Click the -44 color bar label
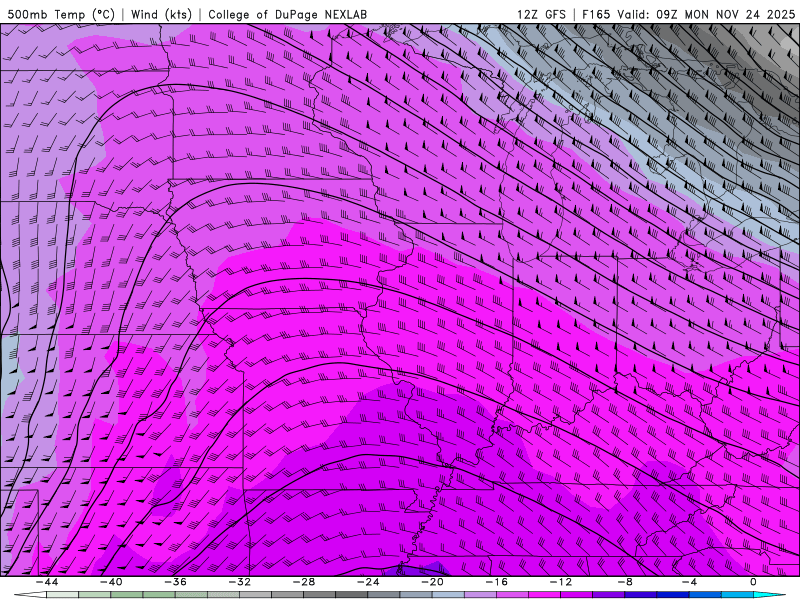Image resolution: width=800 pixels, height=600 pixels. [x=46, y=582]
